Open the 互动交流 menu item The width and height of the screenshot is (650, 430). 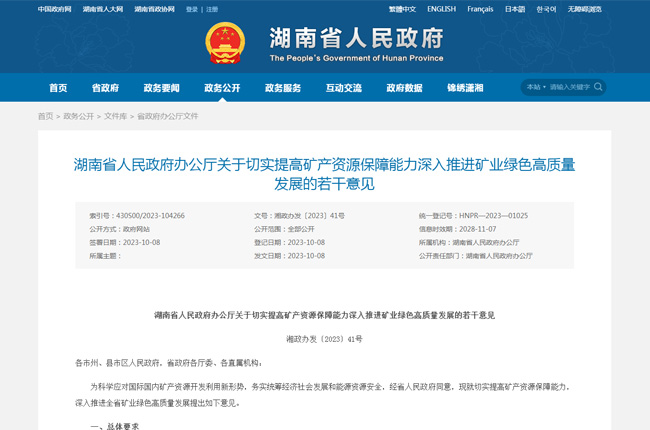tap(343, 88)
